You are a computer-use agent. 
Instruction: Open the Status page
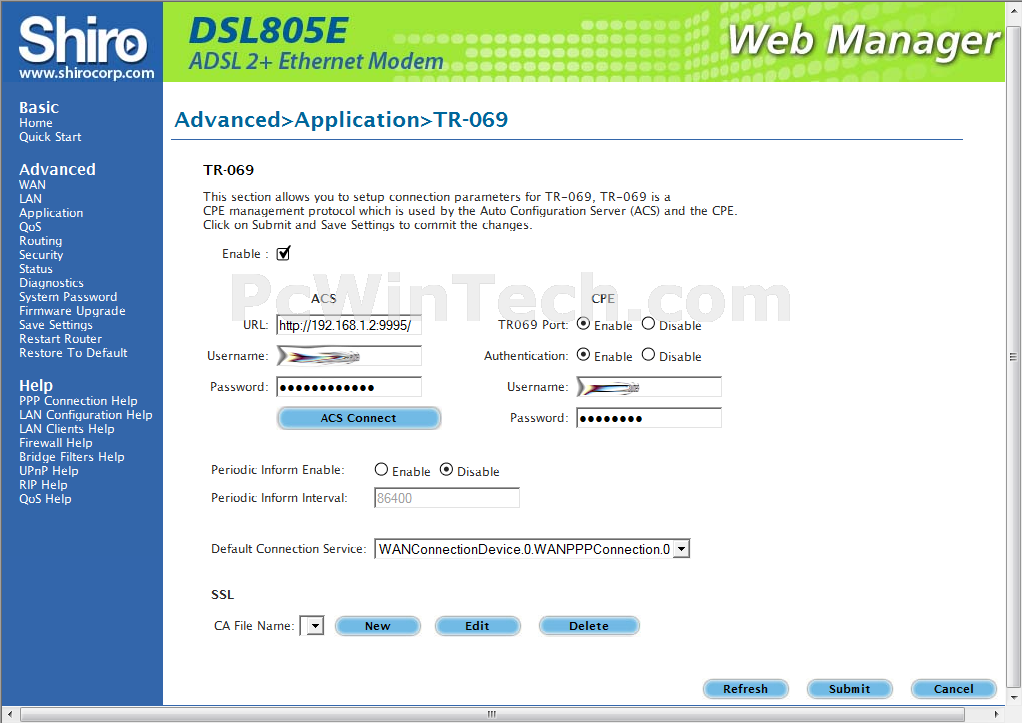click(x=36, y=269)
